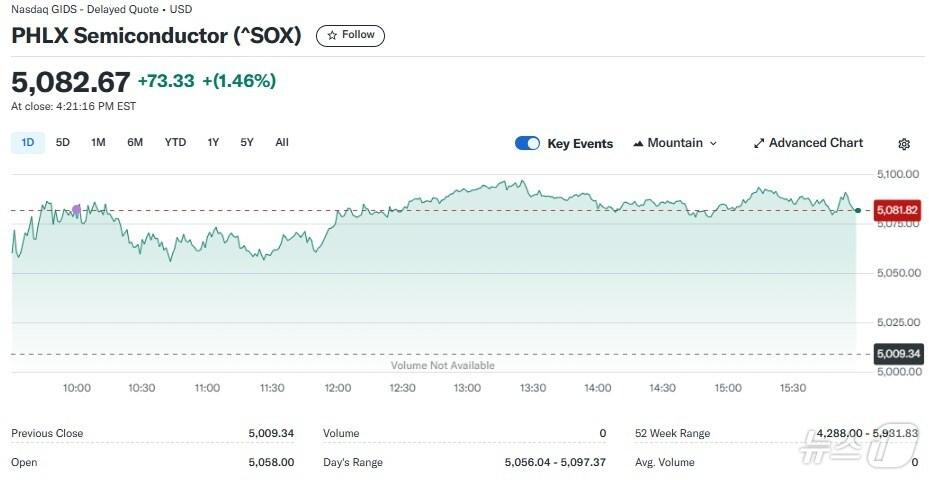Click the Mountain chart type icon
The image size is (929, 480).
(x=638, y=143)
